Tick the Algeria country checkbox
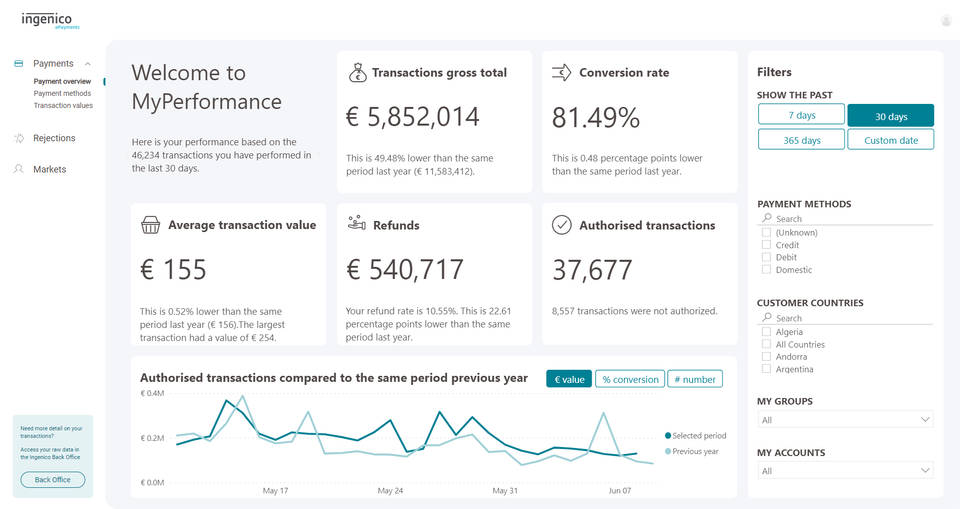The image size is (960, 509). tap(766, 332)
